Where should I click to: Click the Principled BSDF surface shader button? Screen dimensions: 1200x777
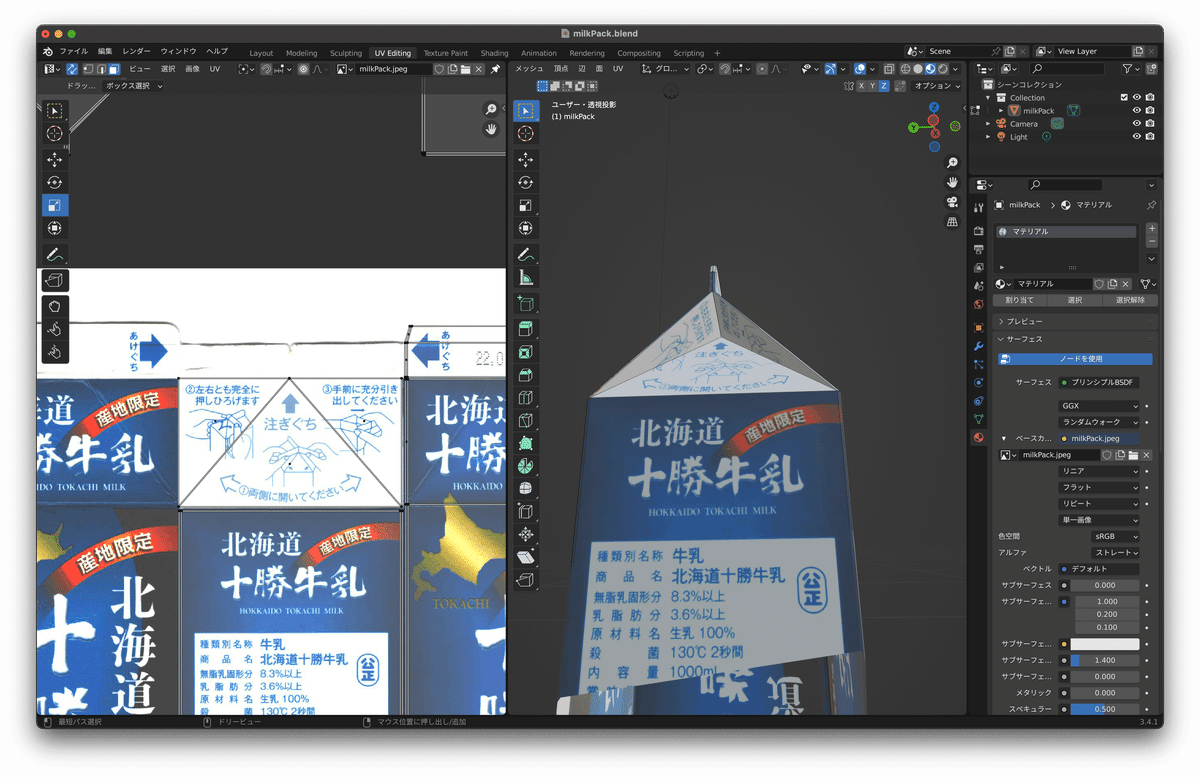pos(1099,382)
